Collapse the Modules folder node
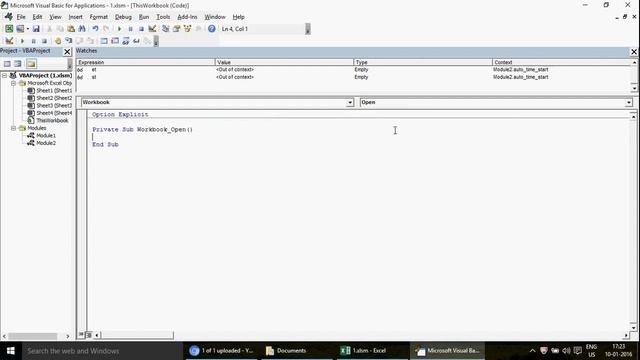 tap(13, 128)
